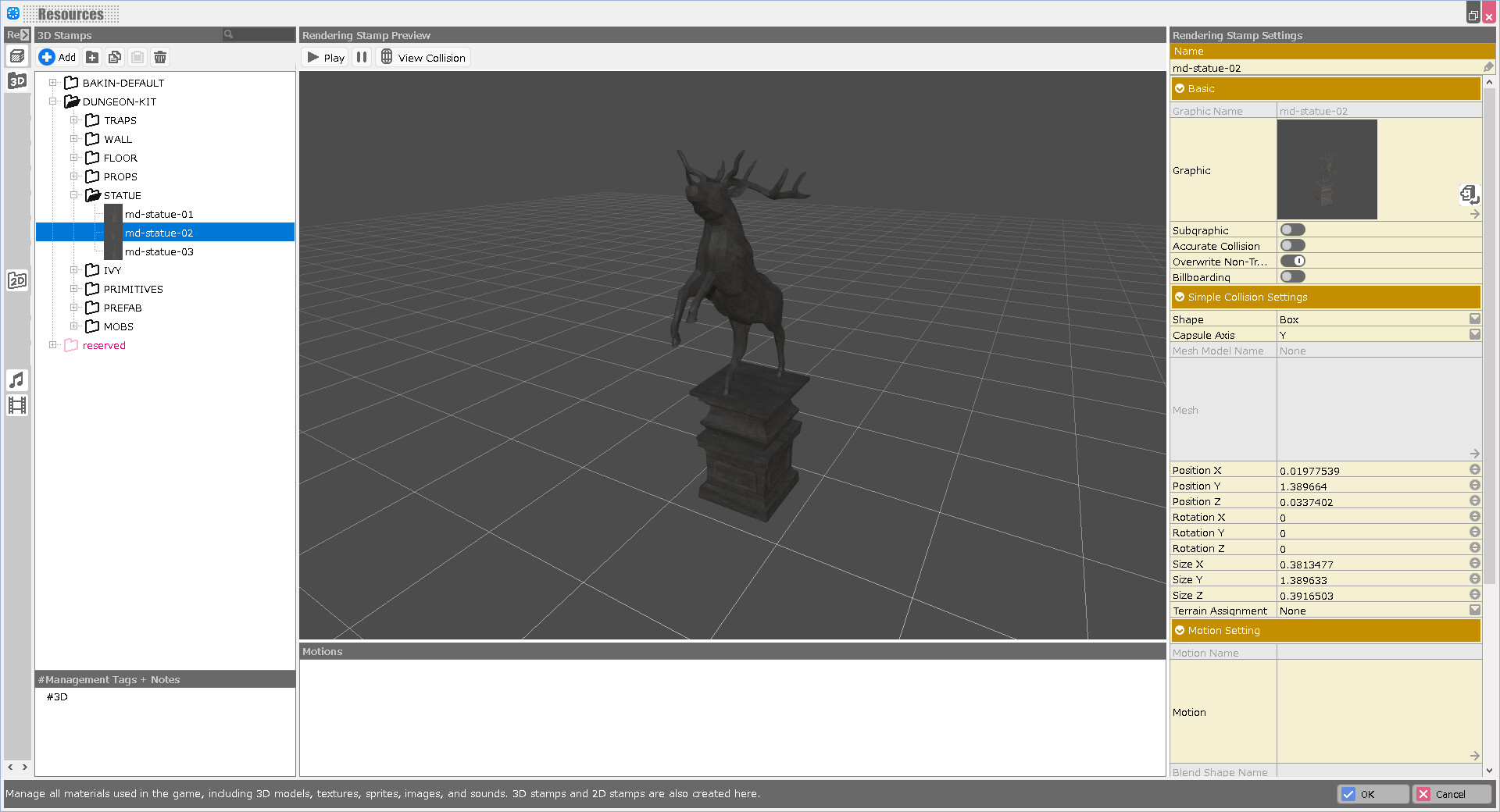Image resolution: width=1500 pixels, height=812 pixels.
Task: Select the materials icon in the left sidebar
Action: point(16,55)
